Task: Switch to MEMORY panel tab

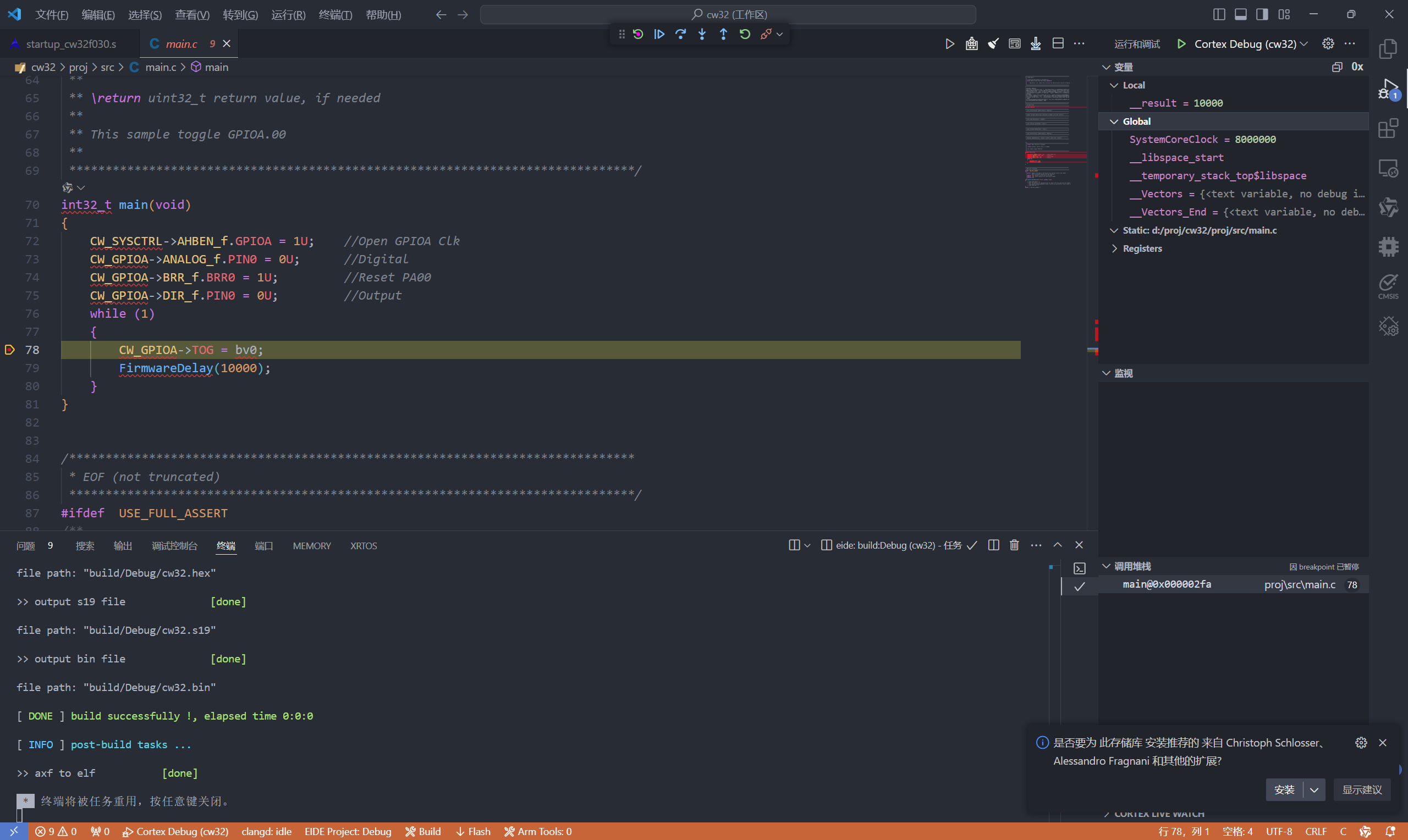Action: pyautogui.click(x=311, y=546)
